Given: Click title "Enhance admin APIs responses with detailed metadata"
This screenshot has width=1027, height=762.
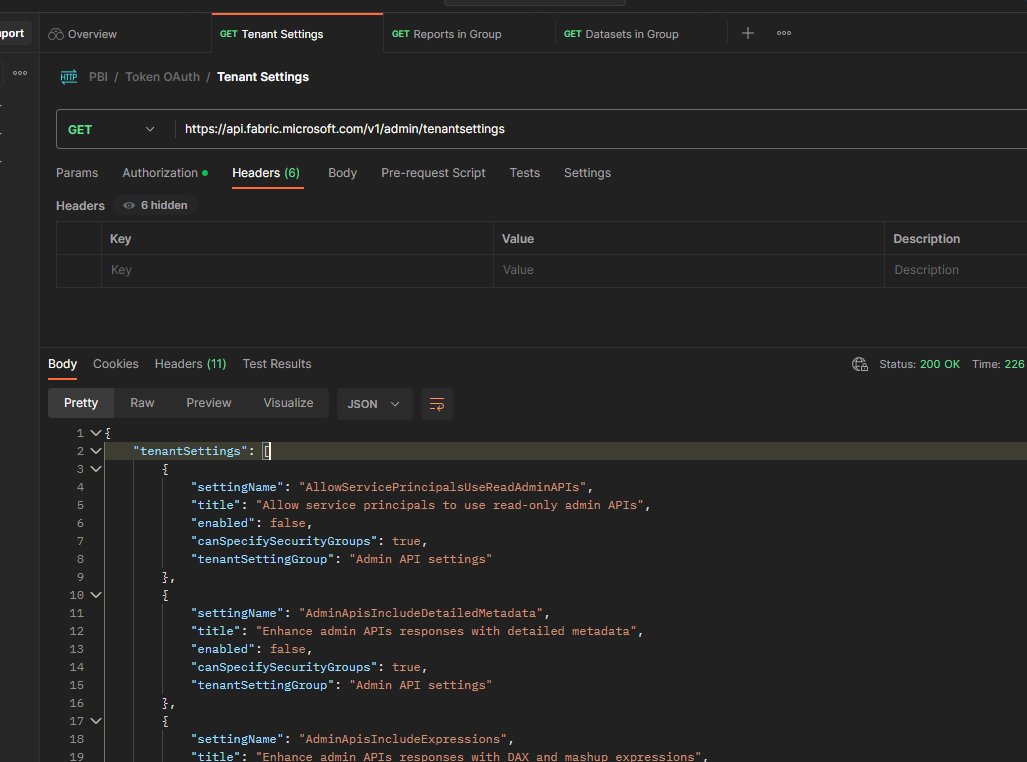Looking at the screenshot, I should point(446,630).
